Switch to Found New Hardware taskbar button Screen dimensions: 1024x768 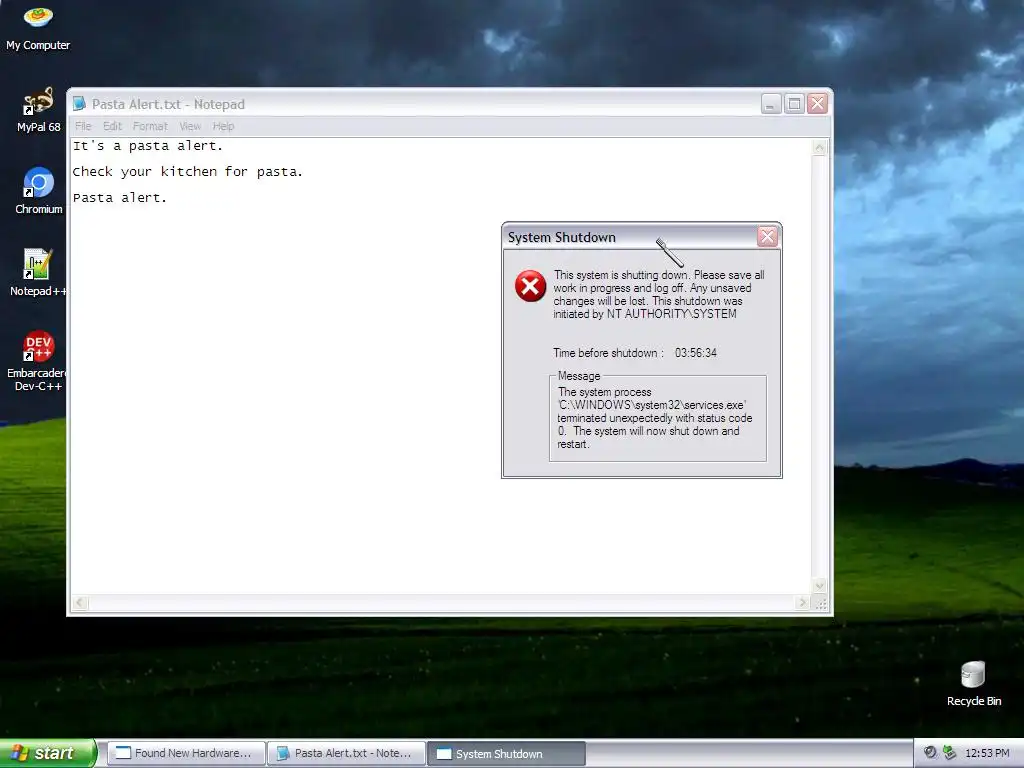click(x=186, y=753)
